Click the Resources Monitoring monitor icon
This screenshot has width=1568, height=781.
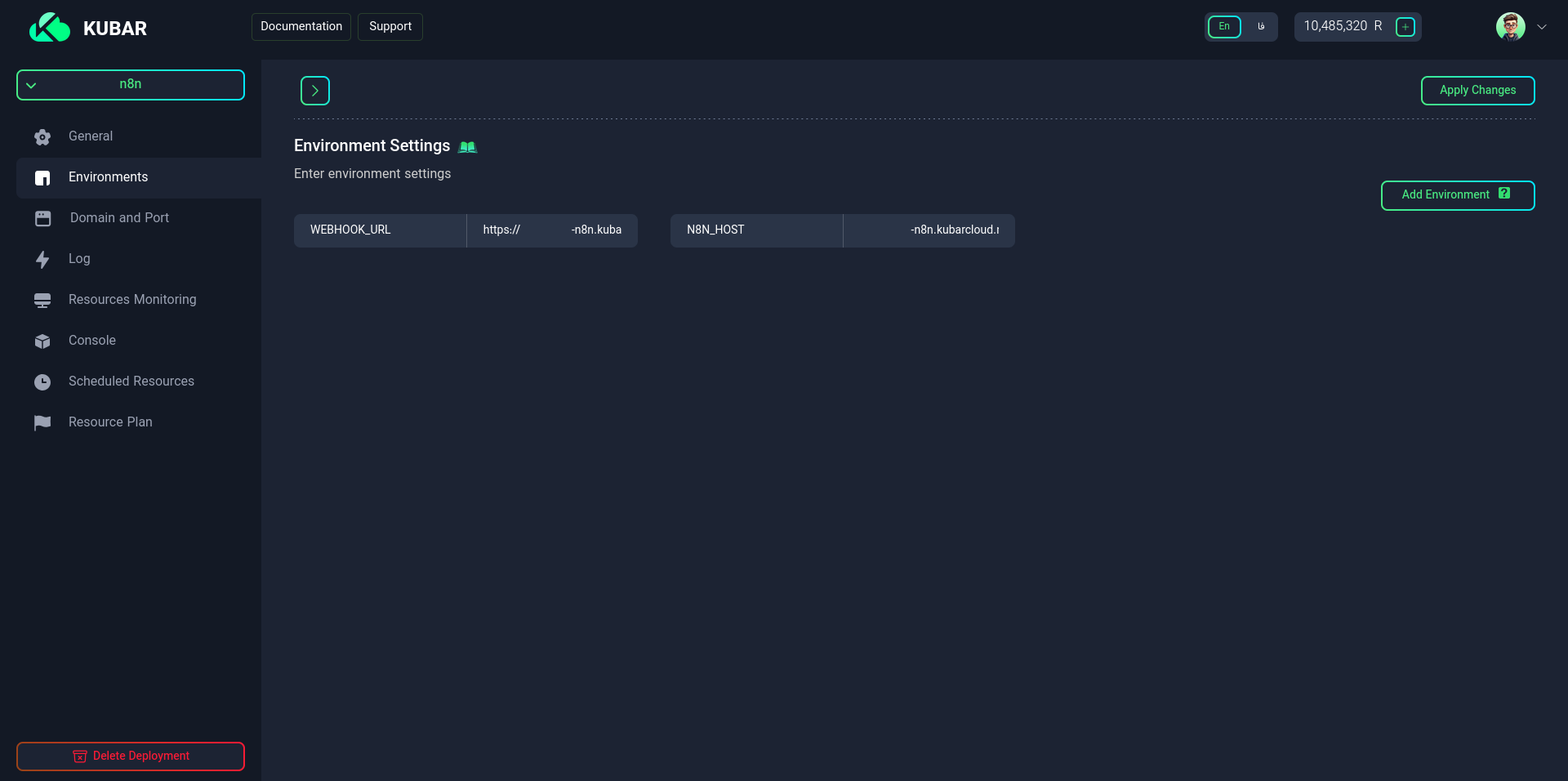(x=42, y=301)
